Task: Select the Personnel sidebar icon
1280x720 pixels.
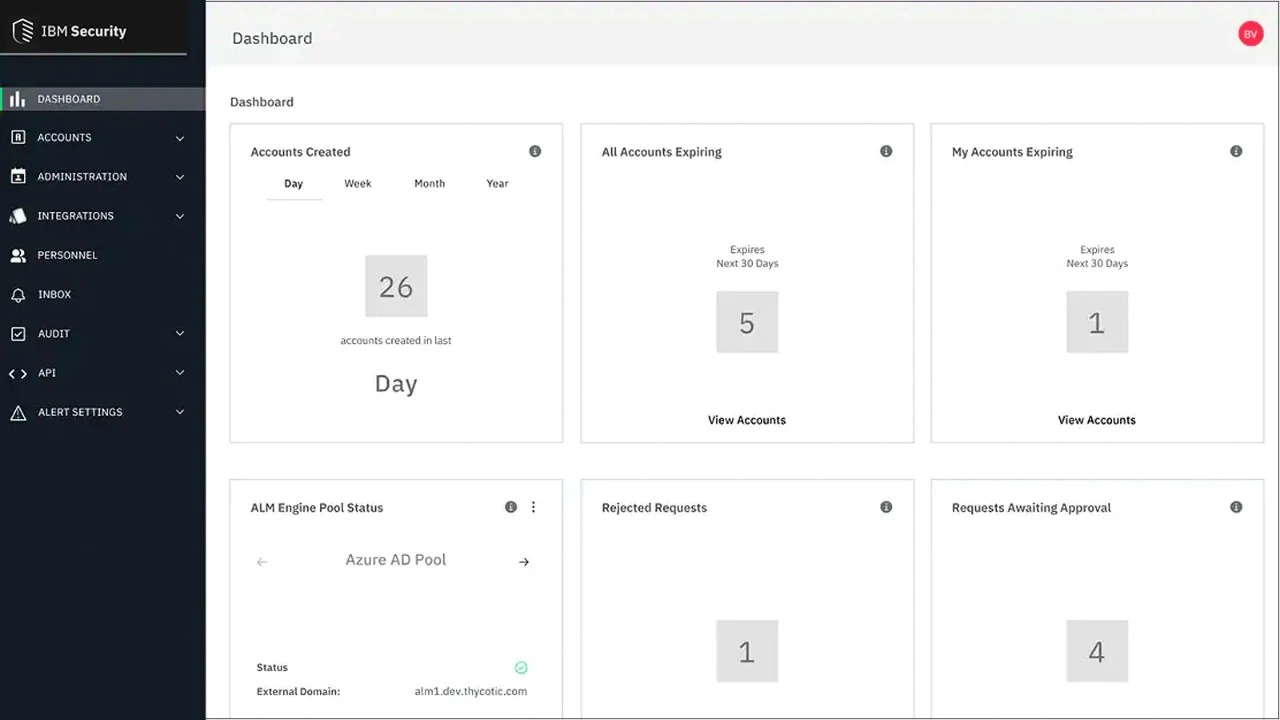Action: click(x=18, y=255)
